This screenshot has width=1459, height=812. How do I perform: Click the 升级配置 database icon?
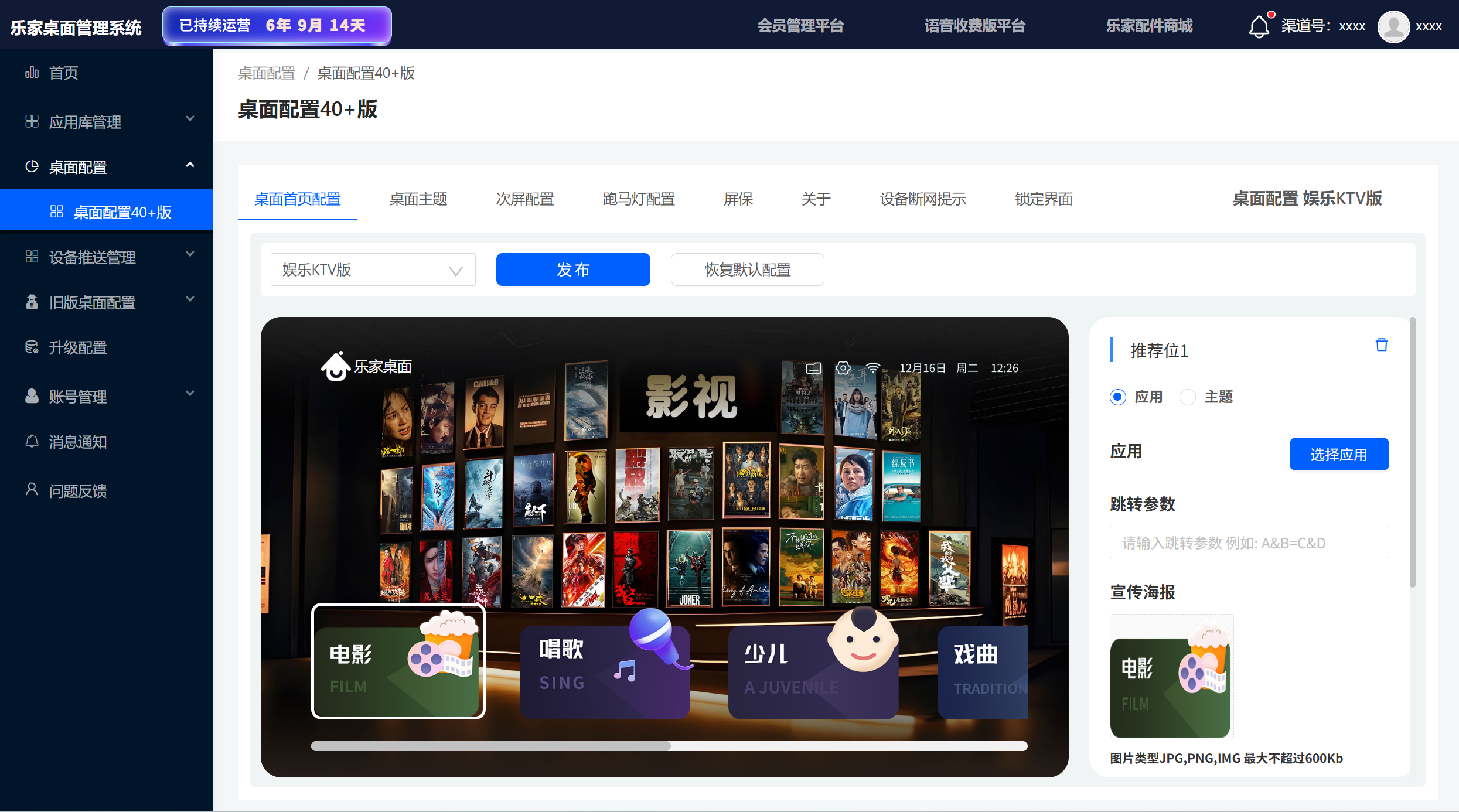(32, 347)
